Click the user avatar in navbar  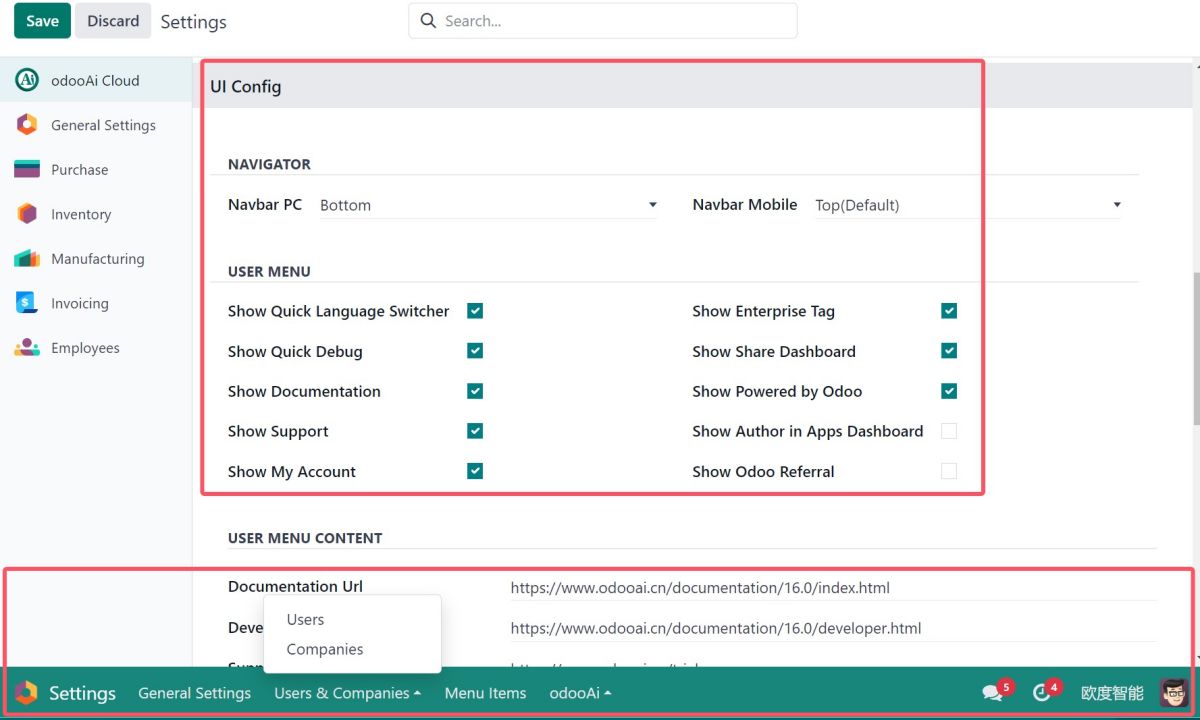point(1174,693)
